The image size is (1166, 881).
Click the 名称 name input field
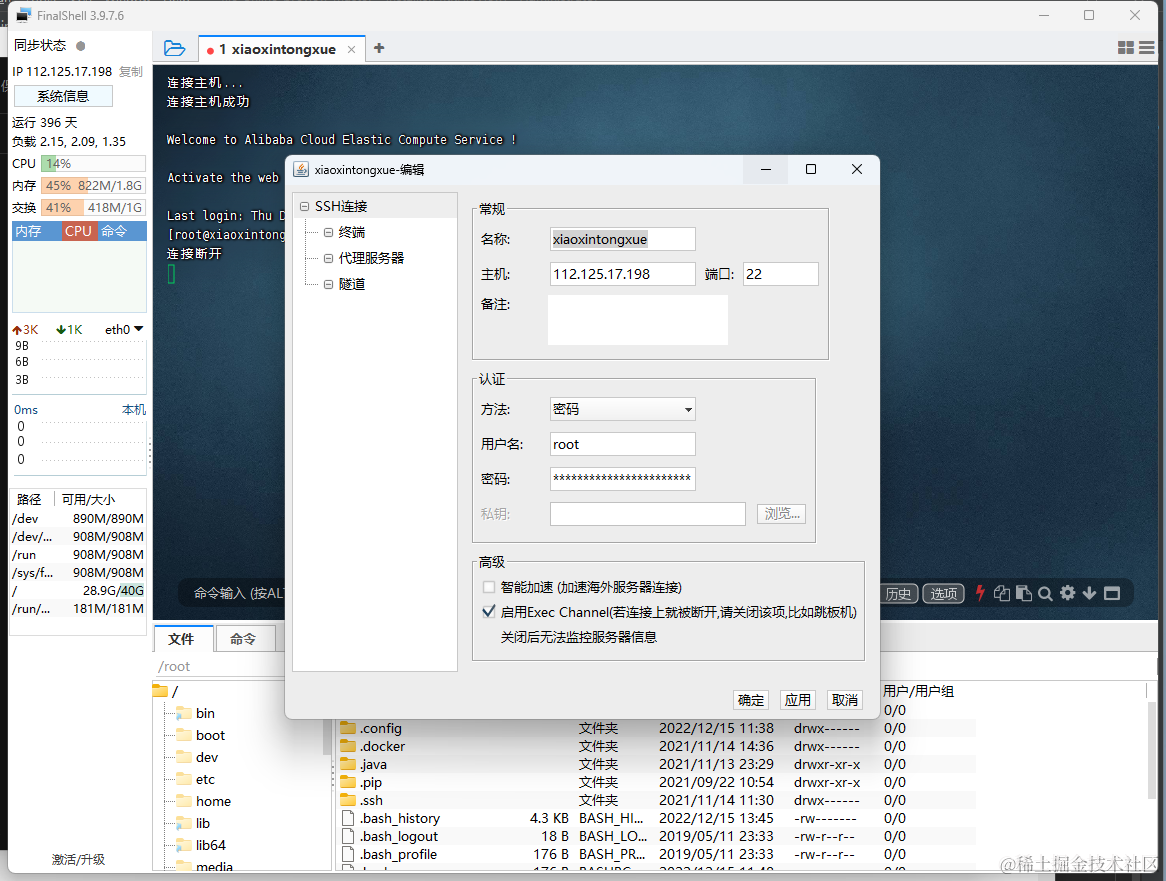click(622, 239)
